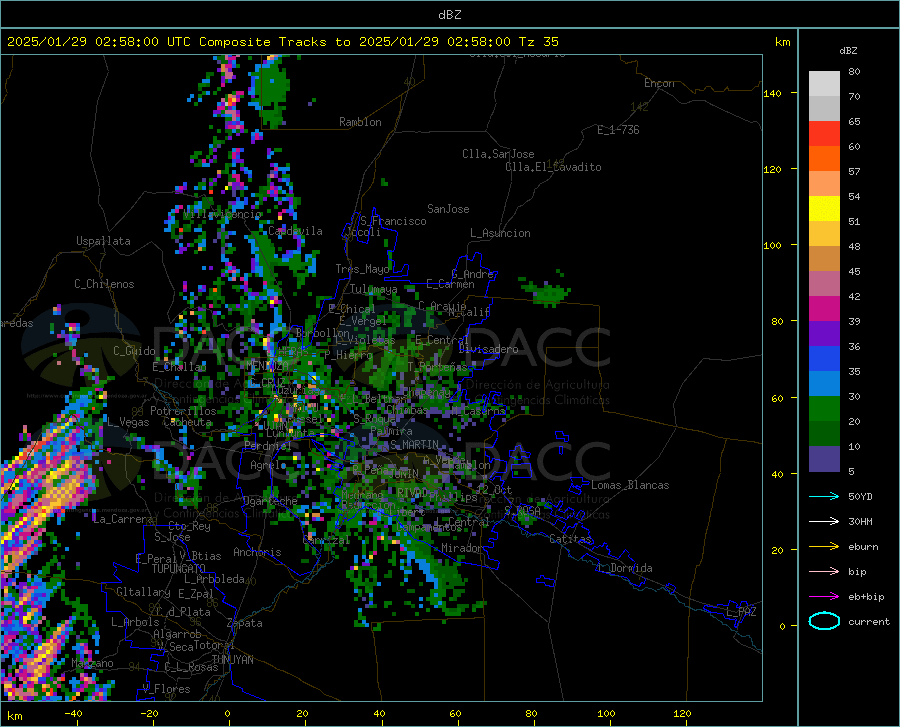Pick the bright yellow 51-54 dBZ swatch
Image resolution: width=900 pixels, height=727 pixels.
[824, 209]
